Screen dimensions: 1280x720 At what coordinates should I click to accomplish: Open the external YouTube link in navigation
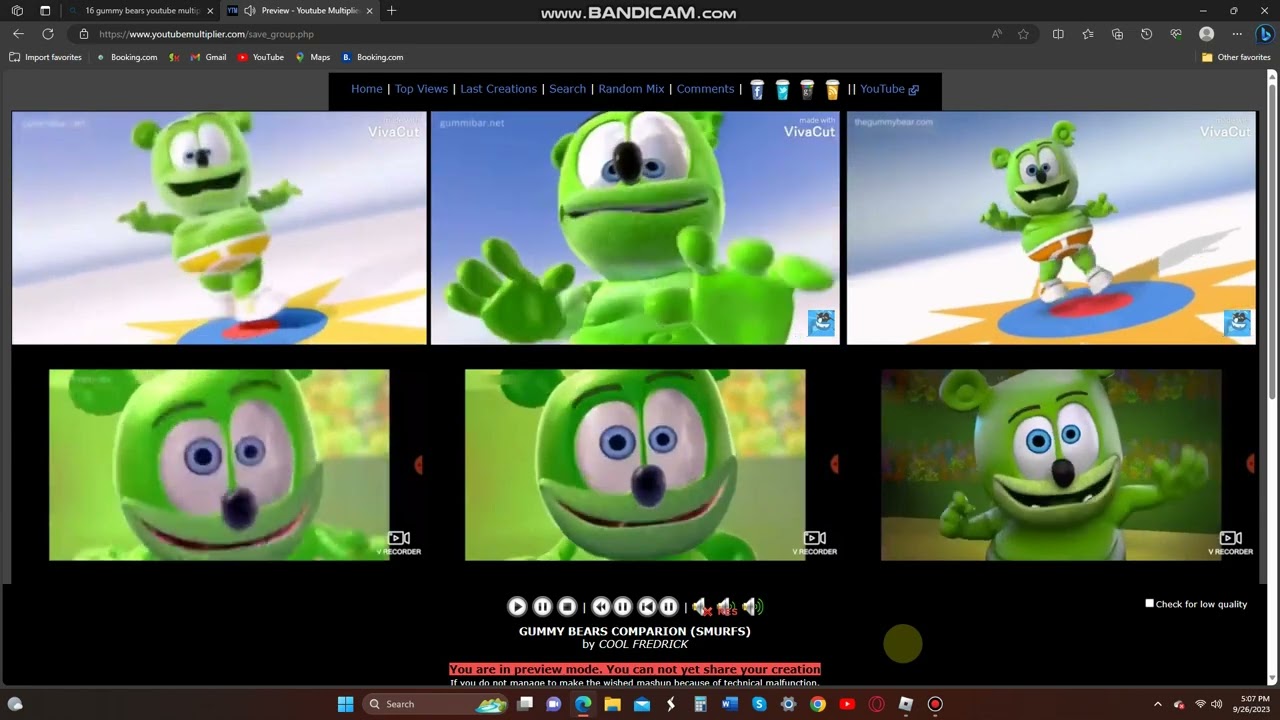pos(889,89)
